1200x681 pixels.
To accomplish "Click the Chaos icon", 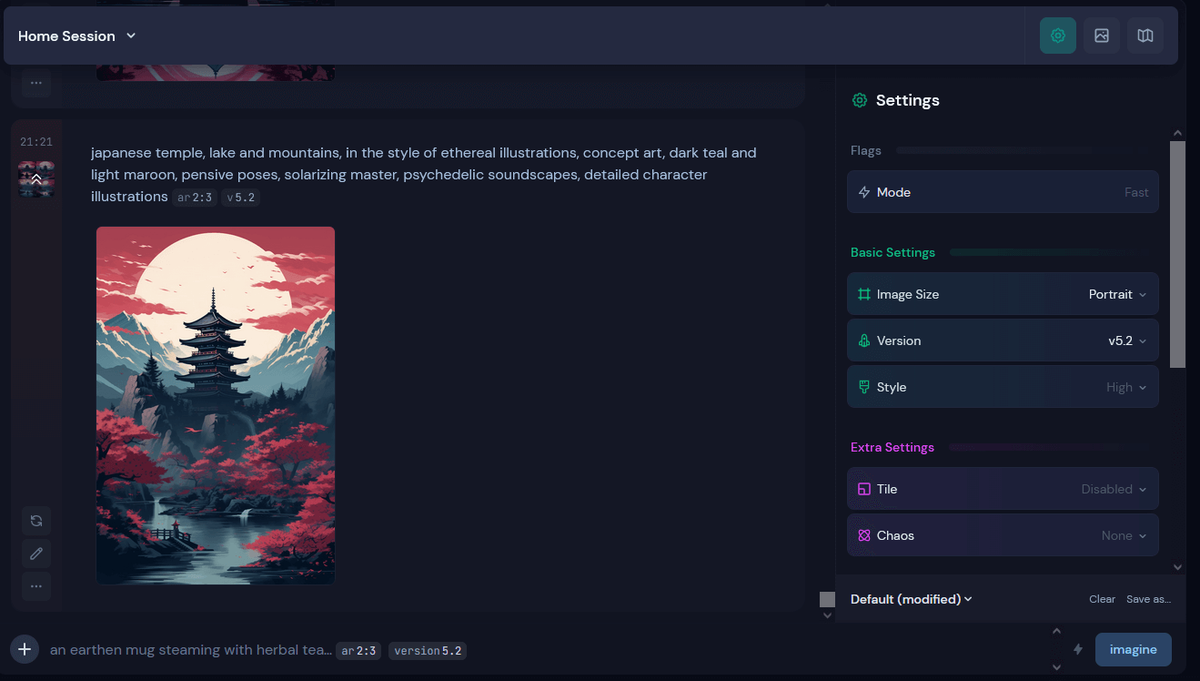I will click(864, 536).
